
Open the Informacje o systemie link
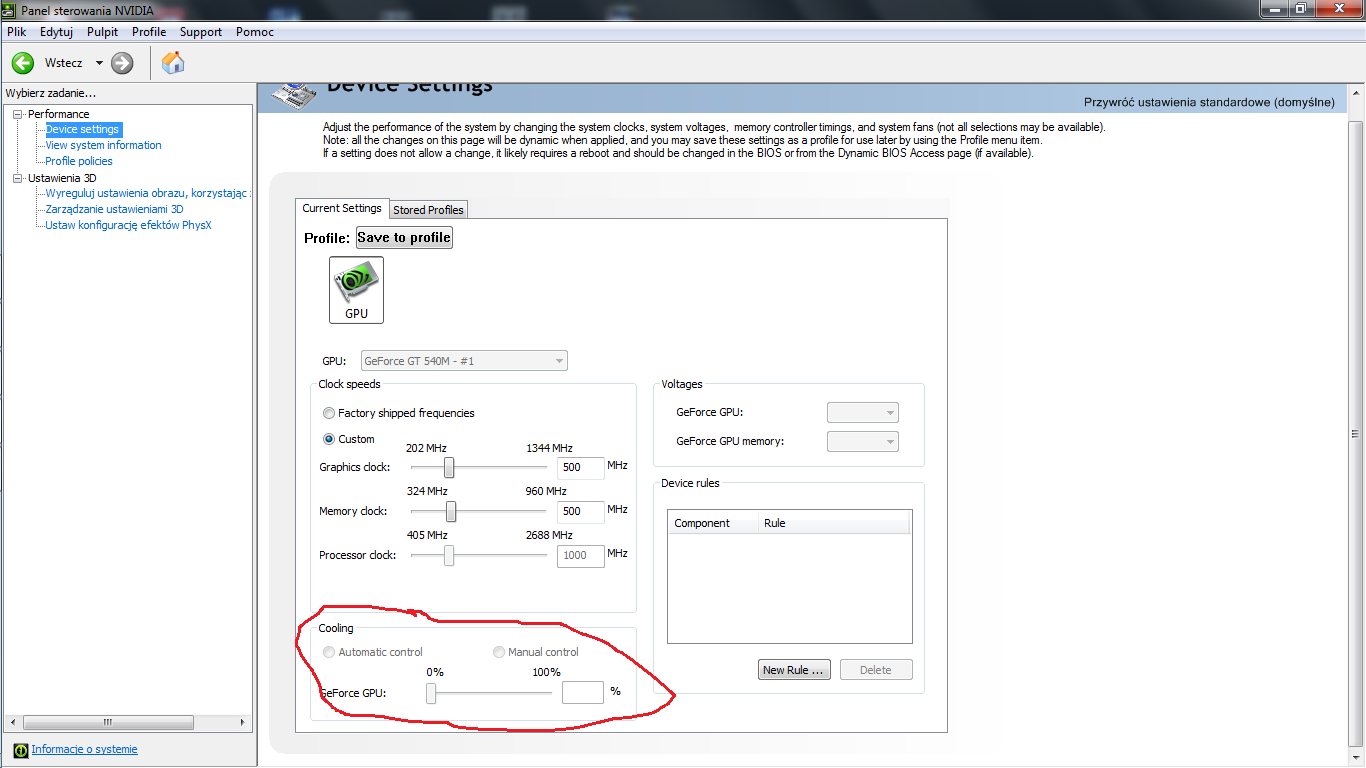(x=85, y=749)
